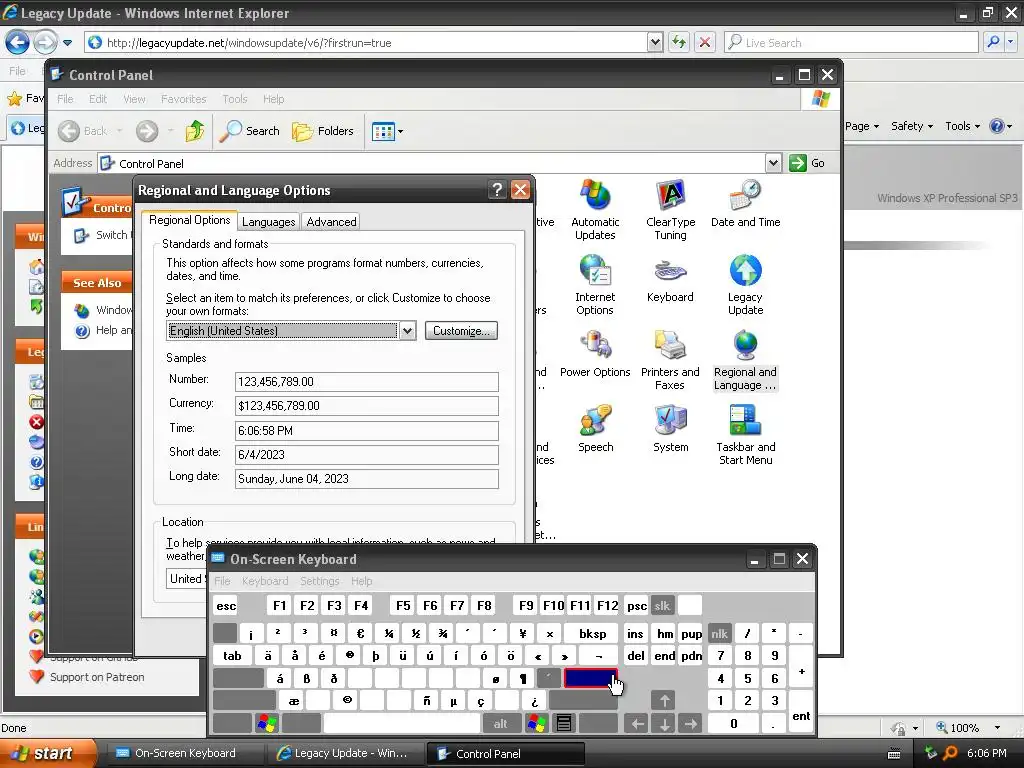
Task: Click the system tray clock 6:06 PM
Action: 986,754
